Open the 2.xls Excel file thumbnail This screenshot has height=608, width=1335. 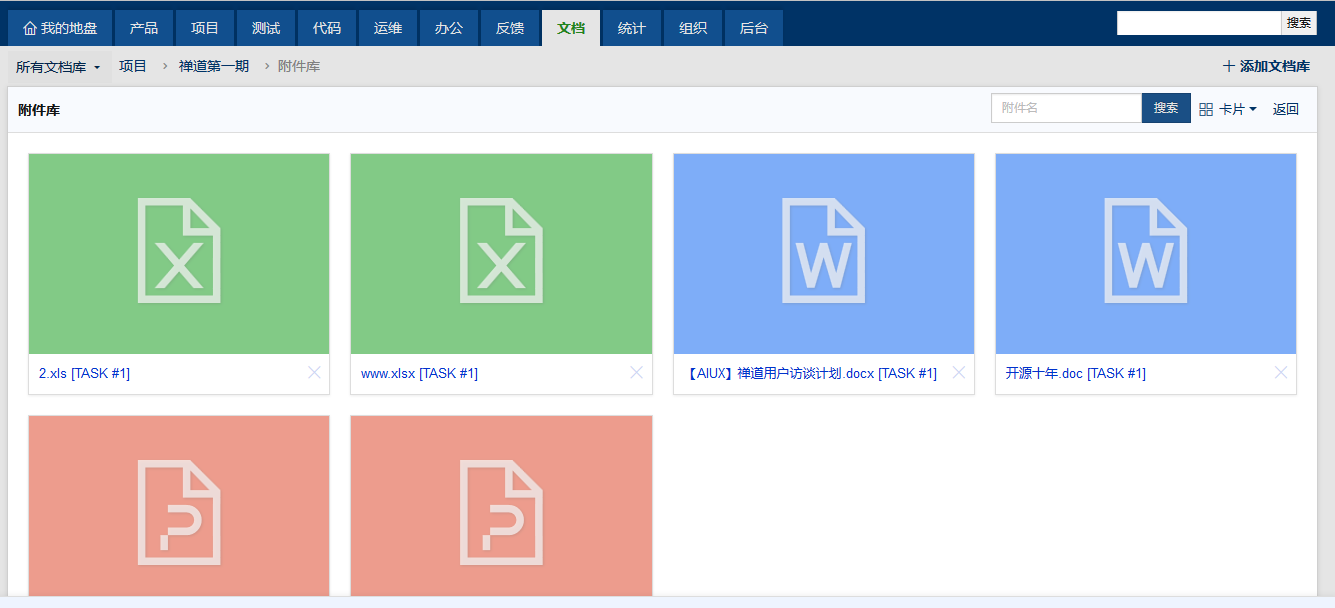pos(179,254)
